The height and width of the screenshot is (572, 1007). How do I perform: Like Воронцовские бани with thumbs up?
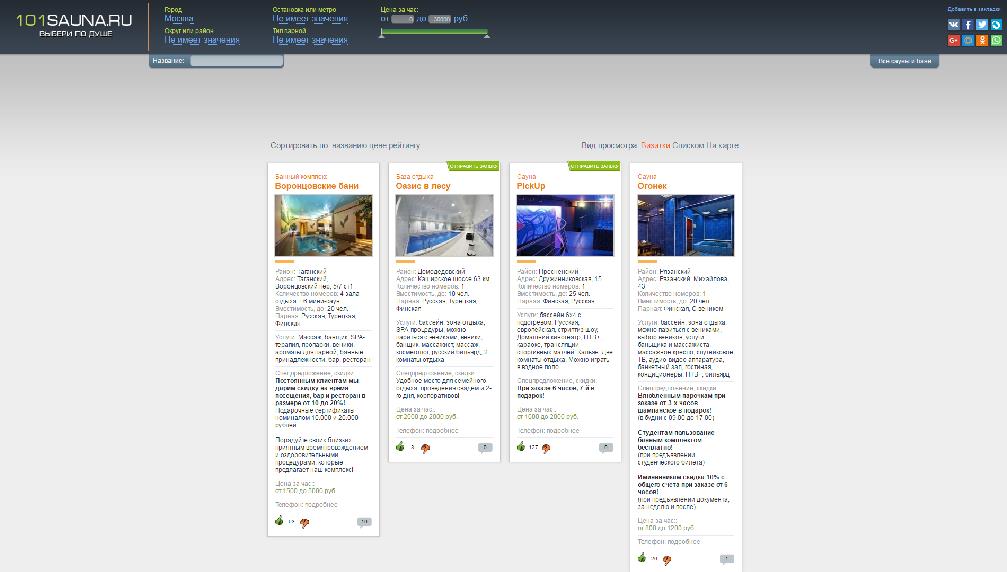(x=279, y=521)
